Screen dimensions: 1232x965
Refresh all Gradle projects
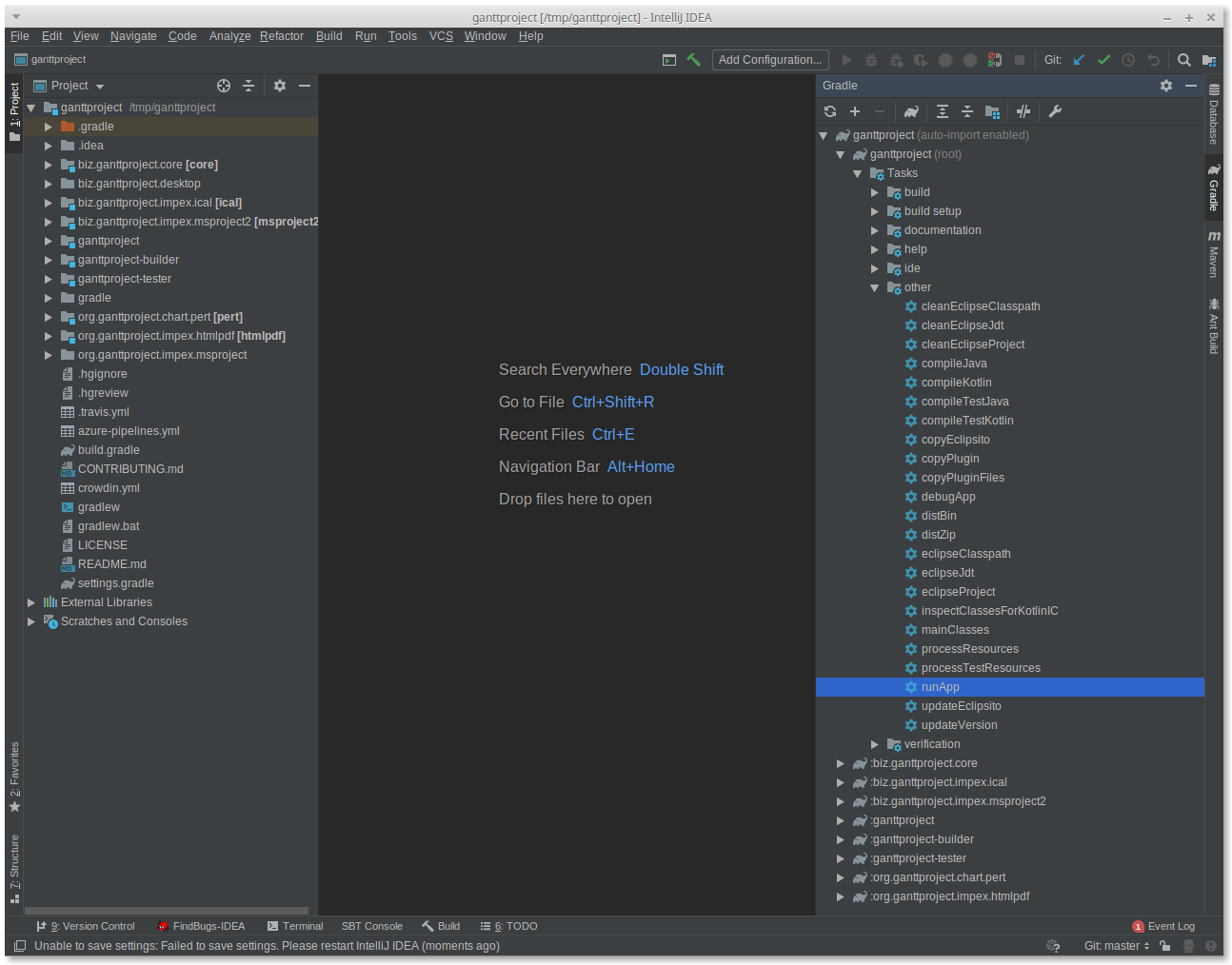pyautogui.click(x=830, y=111)
